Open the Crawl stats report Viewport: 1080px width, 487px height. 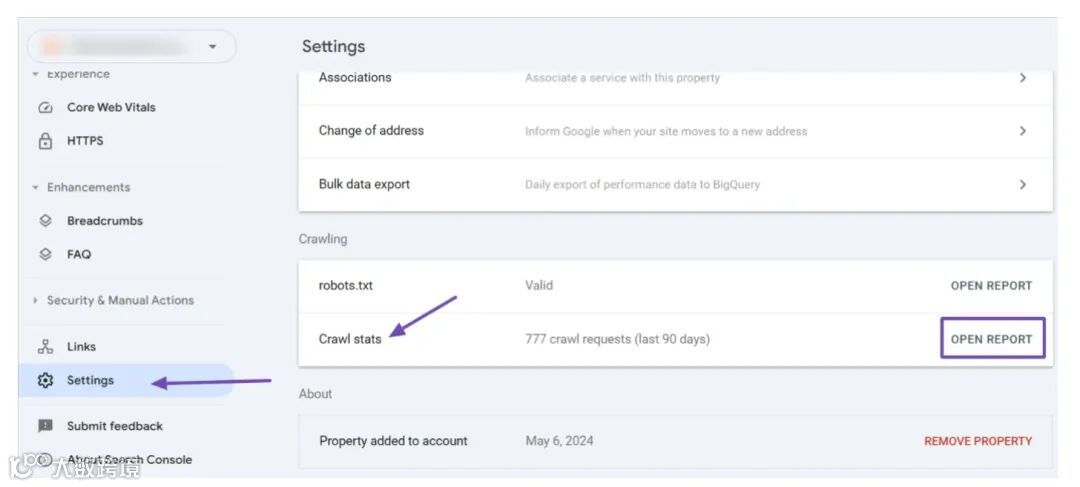click(x=992, y=339)
